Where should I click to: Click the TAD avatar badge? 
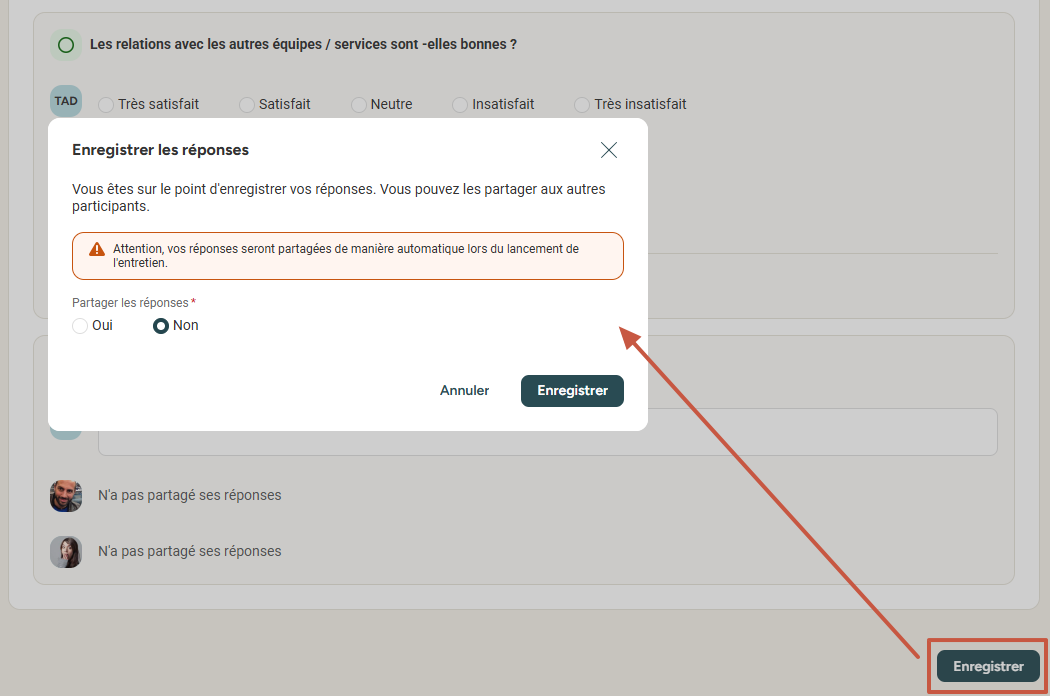click(x=66, y=101)
